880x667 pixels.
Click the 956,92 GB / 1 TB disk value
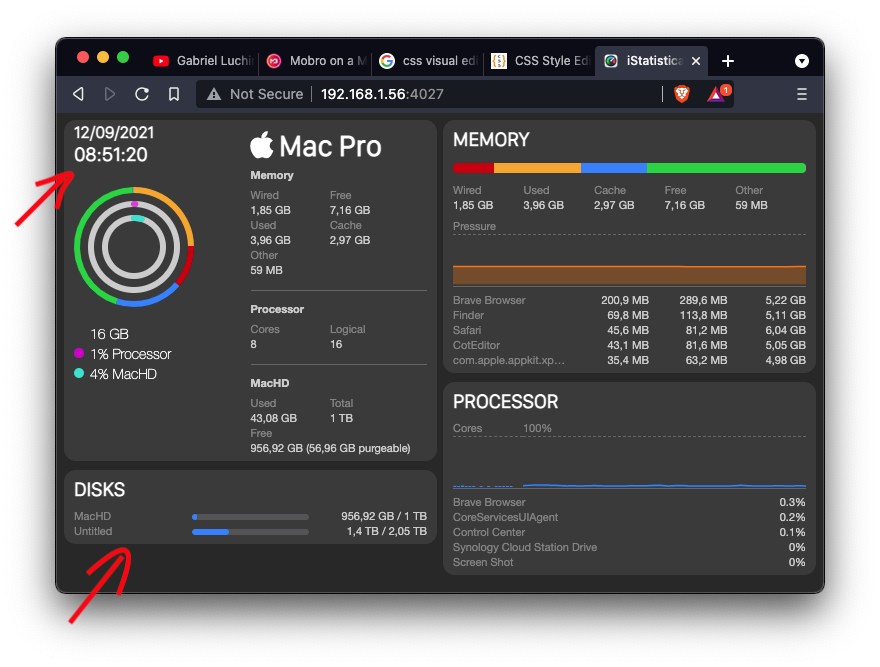click(x=384, y=517)
